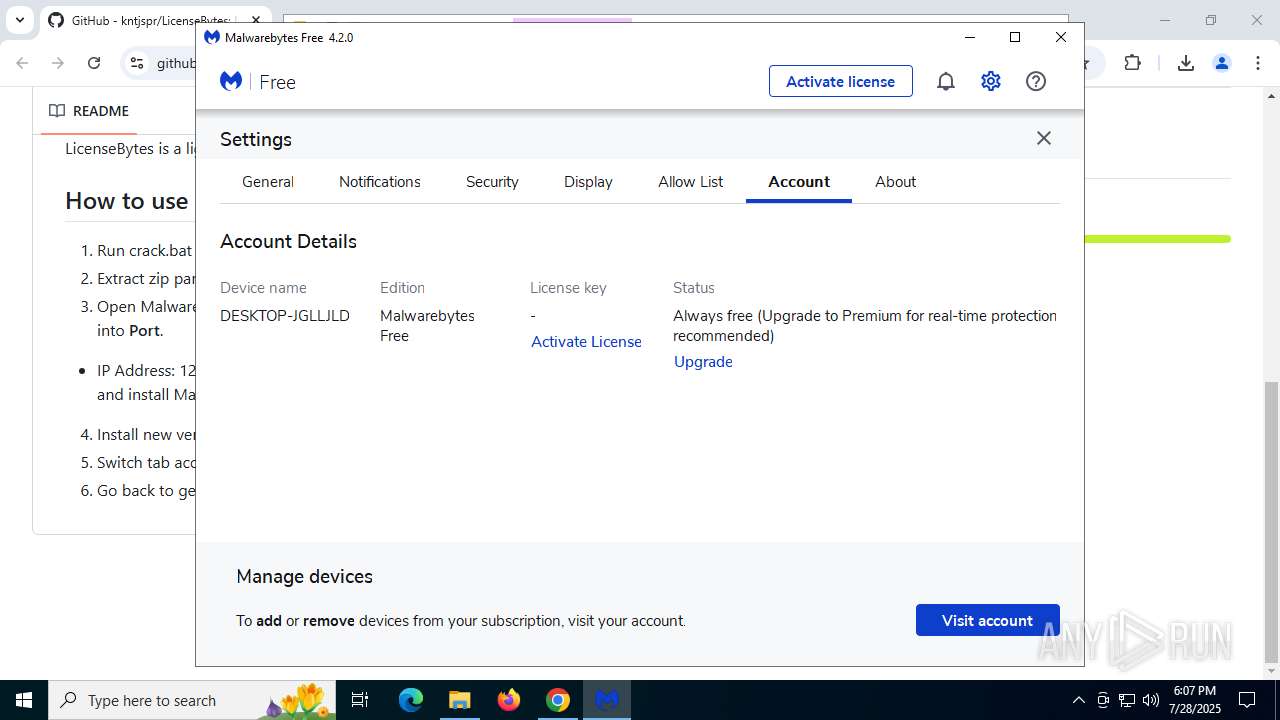Click Activate license button in header
Viewport: 1280px width, 720px height.
pos(841,82)
